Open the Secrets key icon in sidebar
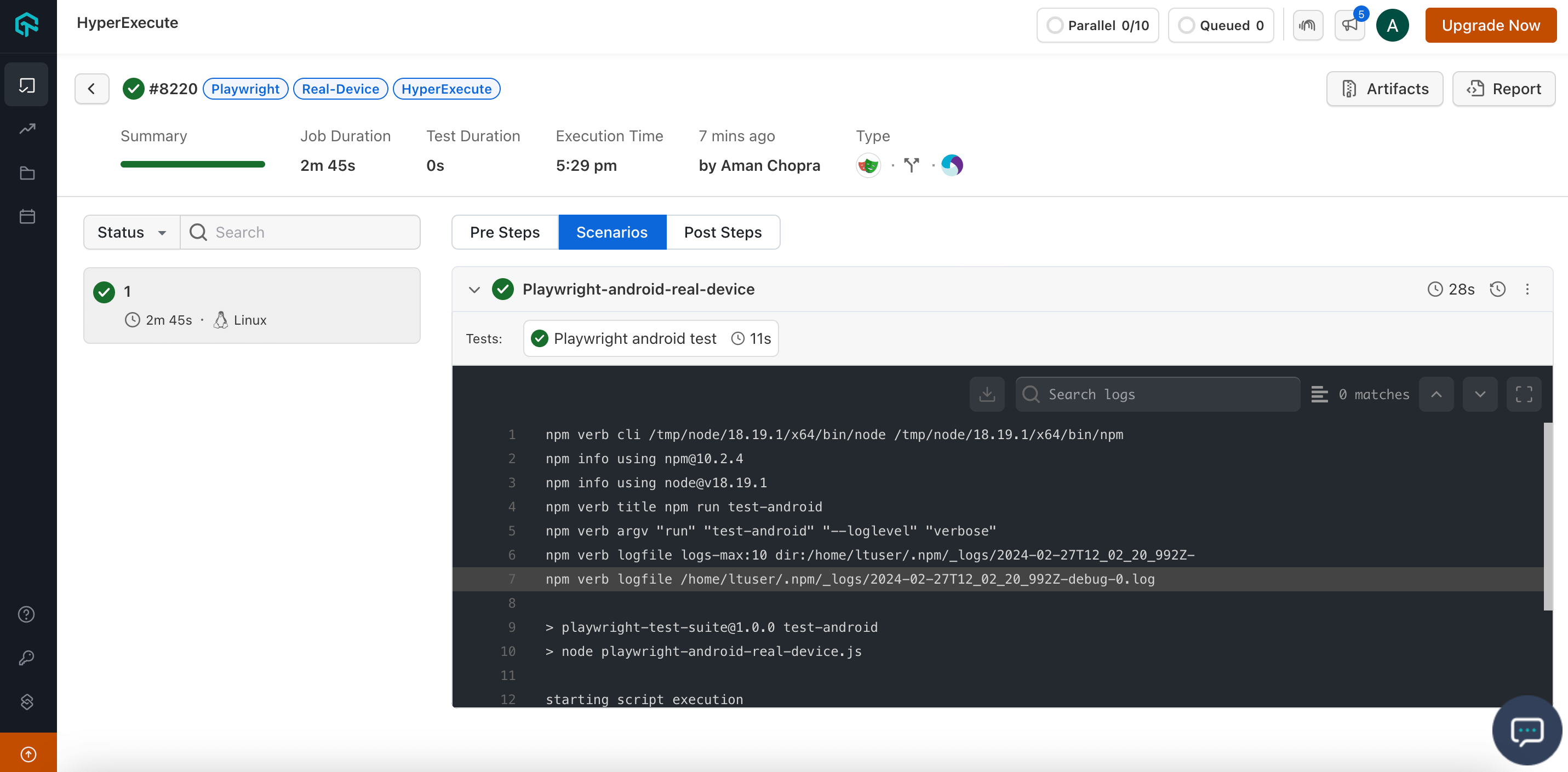 (x=27, y=656)
